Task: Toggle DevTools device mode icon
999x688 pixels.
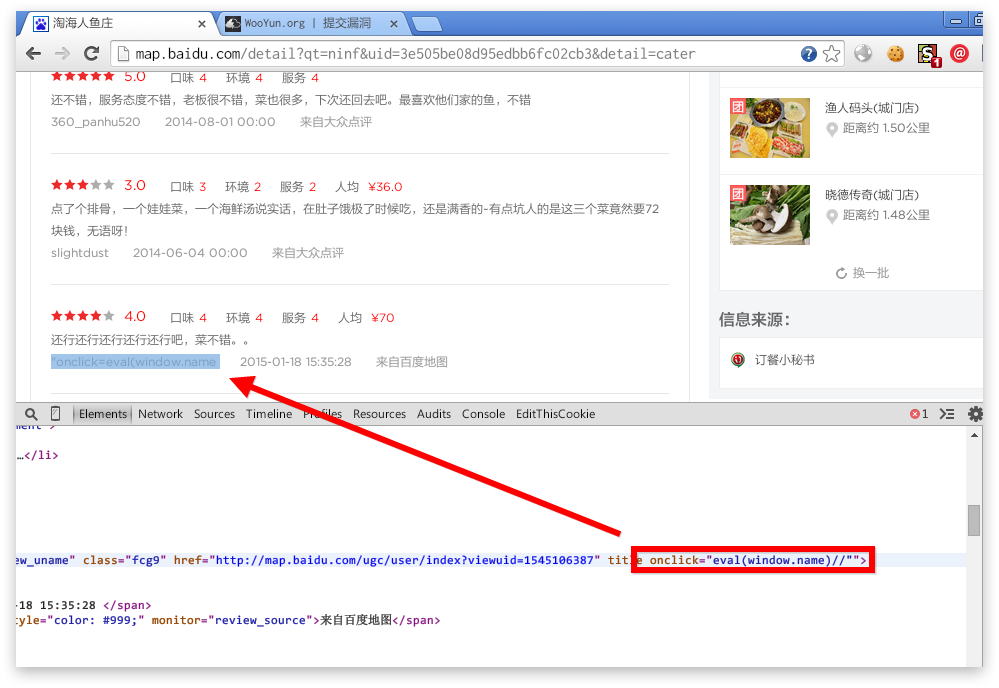Action: [x=55, y=414]
